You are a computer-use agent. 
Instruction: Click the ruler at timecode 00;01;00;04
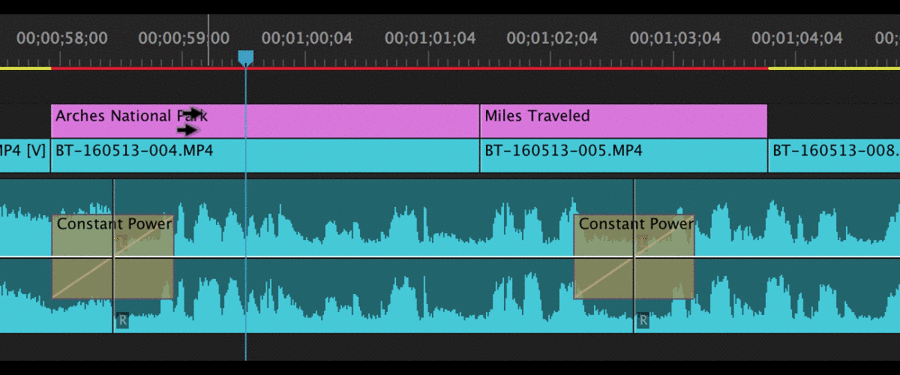[307, 38]
